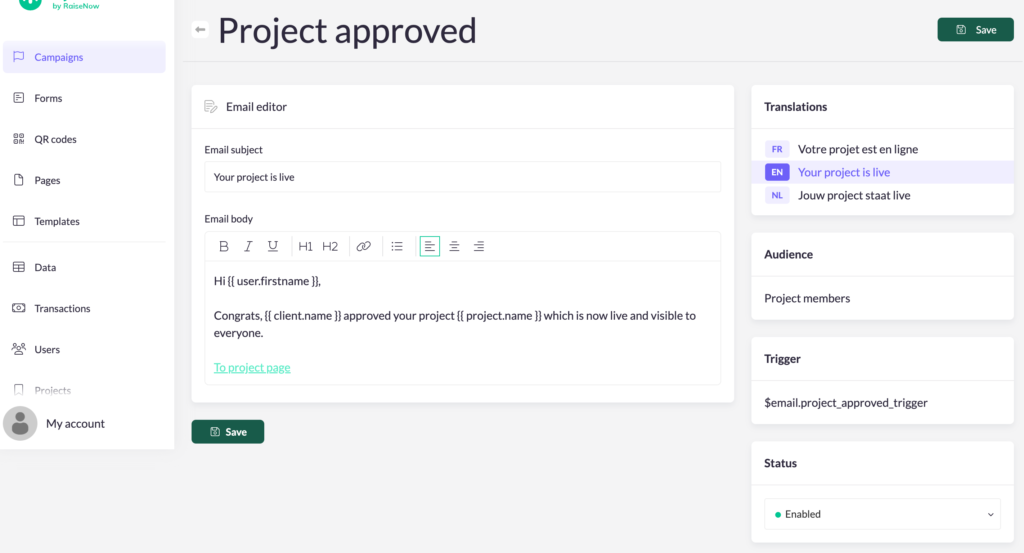This screenshot has width=1024, height=553.
Task: Open QR codes in the sidebar
Action: click(55, 139)
